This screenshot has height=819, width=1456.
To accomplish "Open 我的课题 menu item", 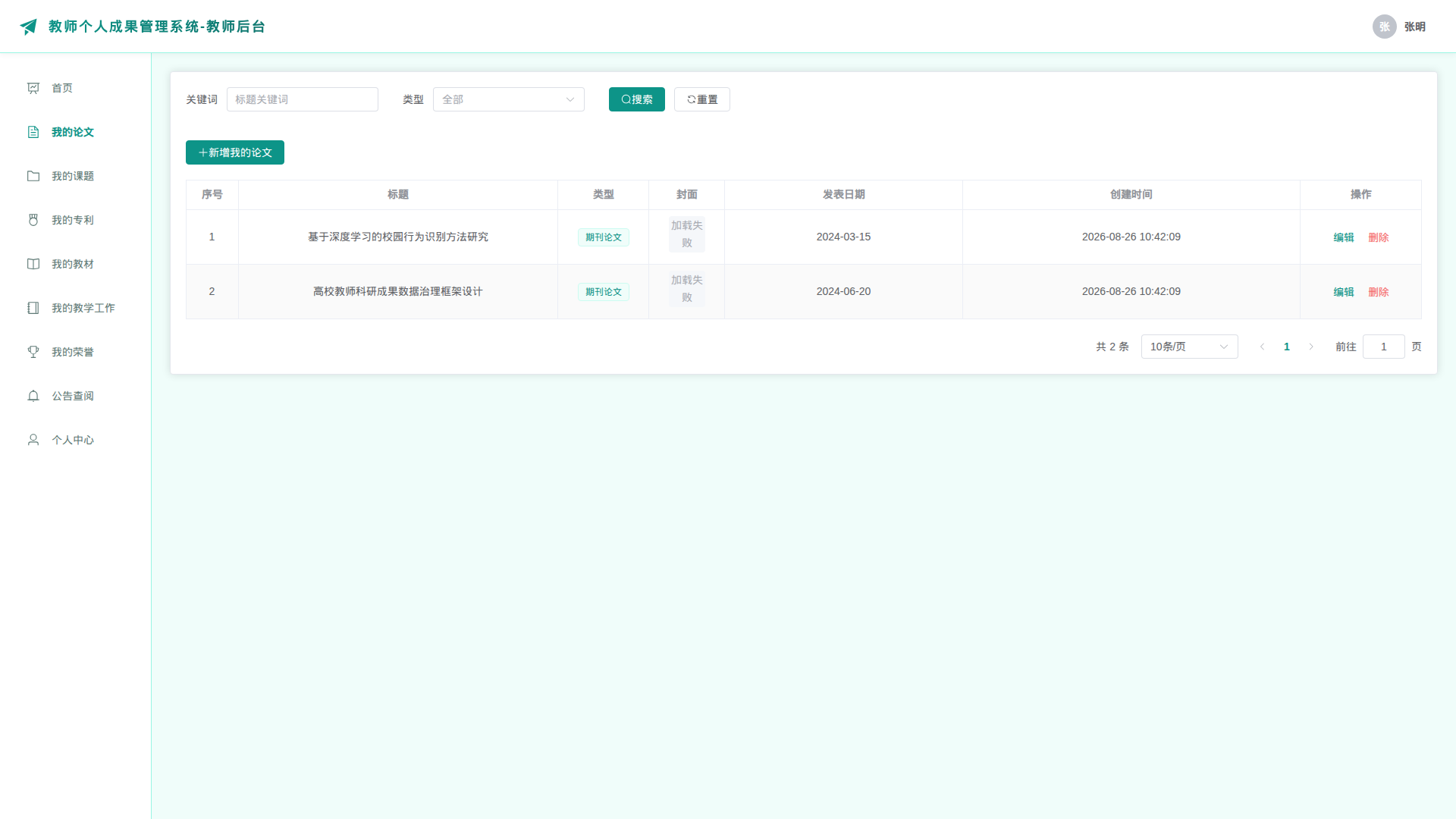I will (76, 176).
